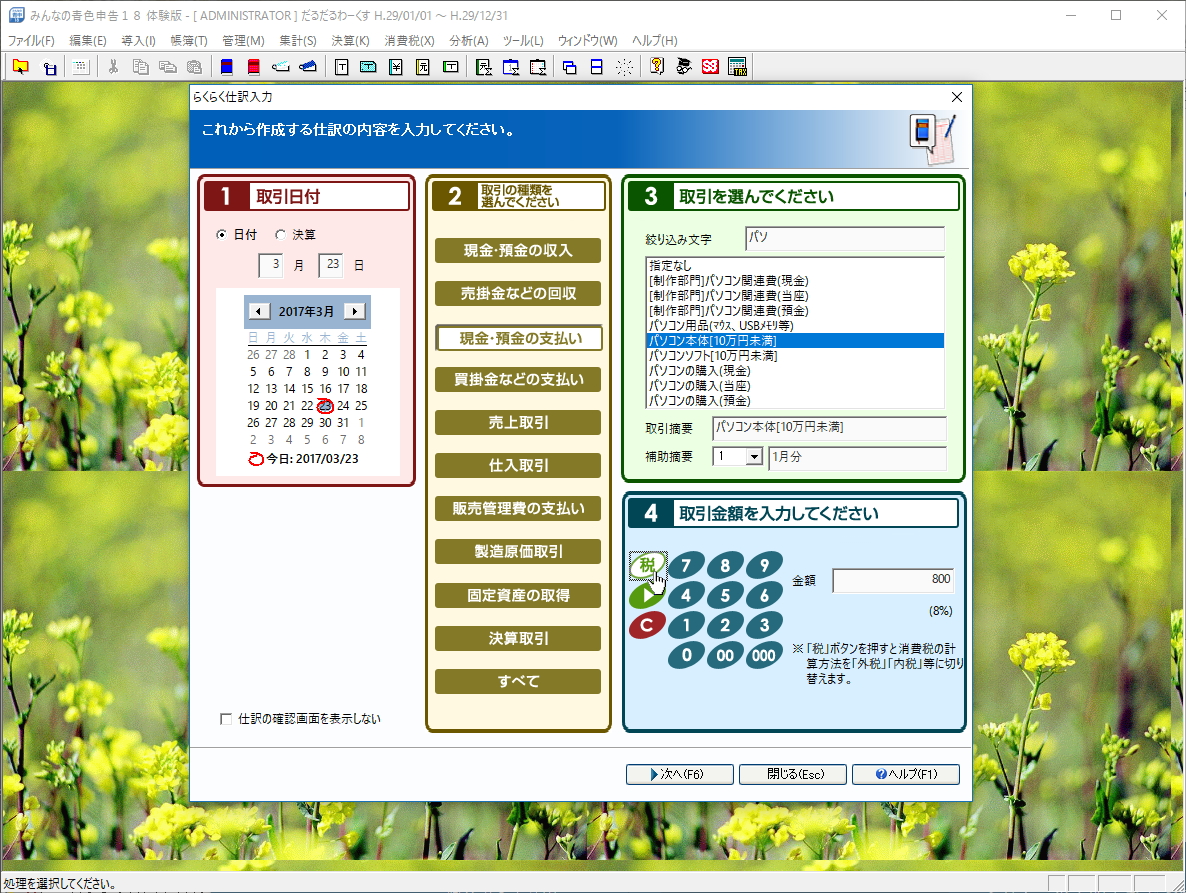The width and height of the screenshot is (1186, 893).
Task: Click the 元 general ledger icon
Action: pos(423,67)
